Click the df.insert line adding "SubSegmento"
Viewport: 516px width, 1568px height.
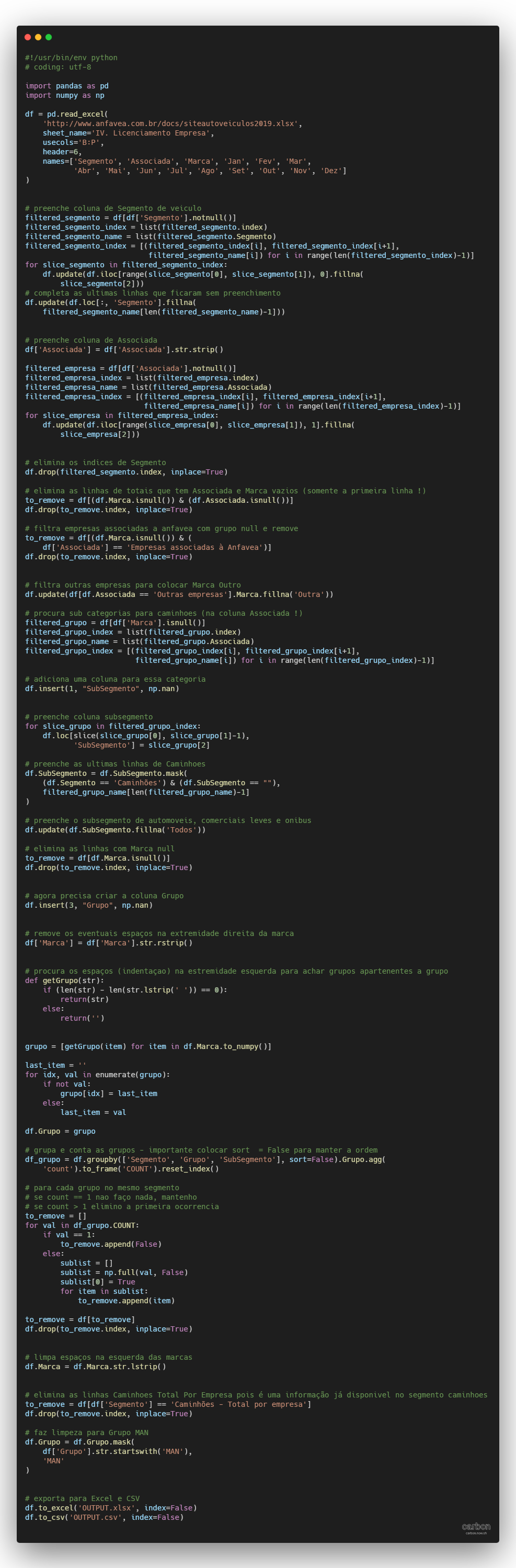tap(101, 689)
